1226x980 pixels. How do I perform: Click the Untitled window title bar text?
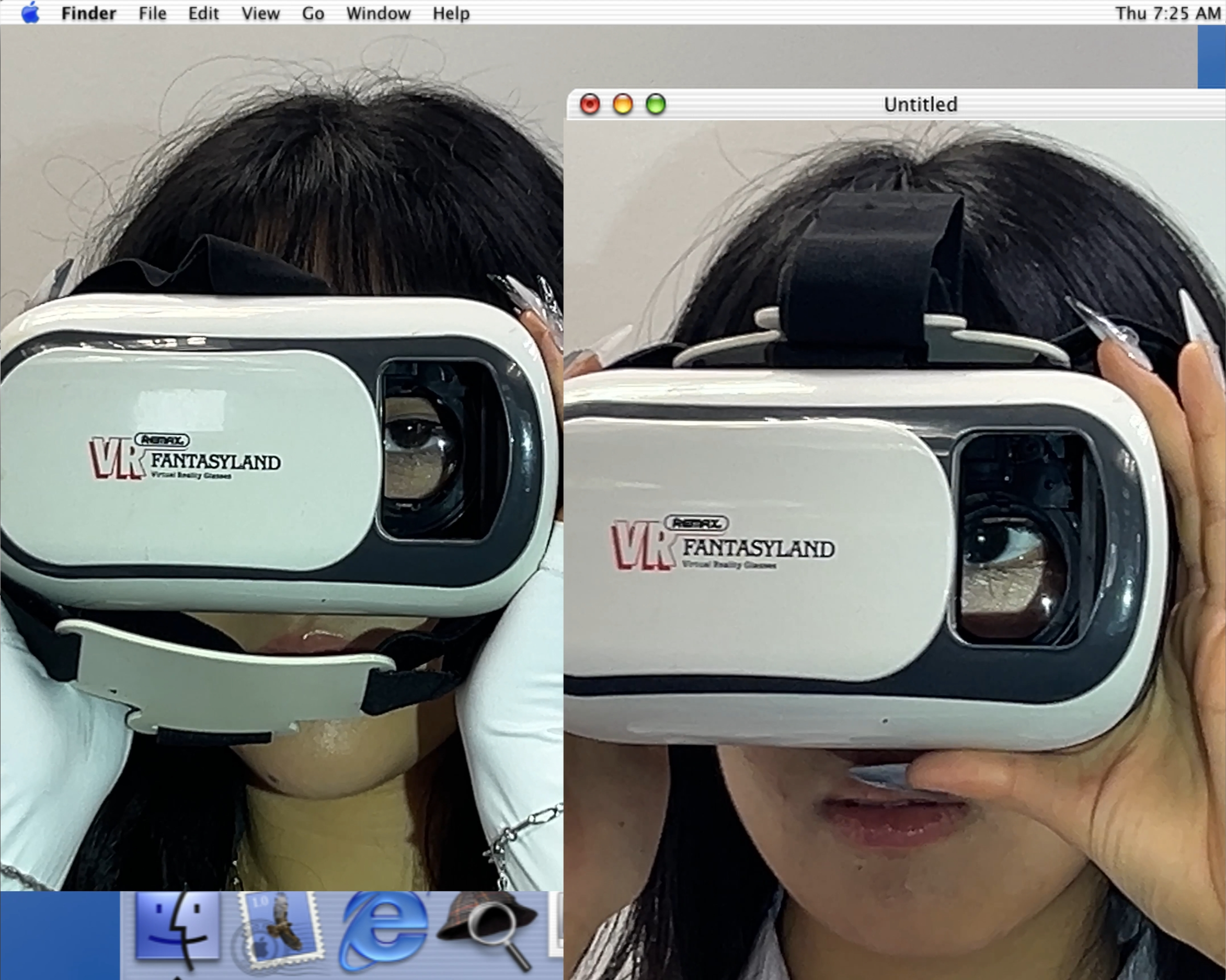coord(920,105)
